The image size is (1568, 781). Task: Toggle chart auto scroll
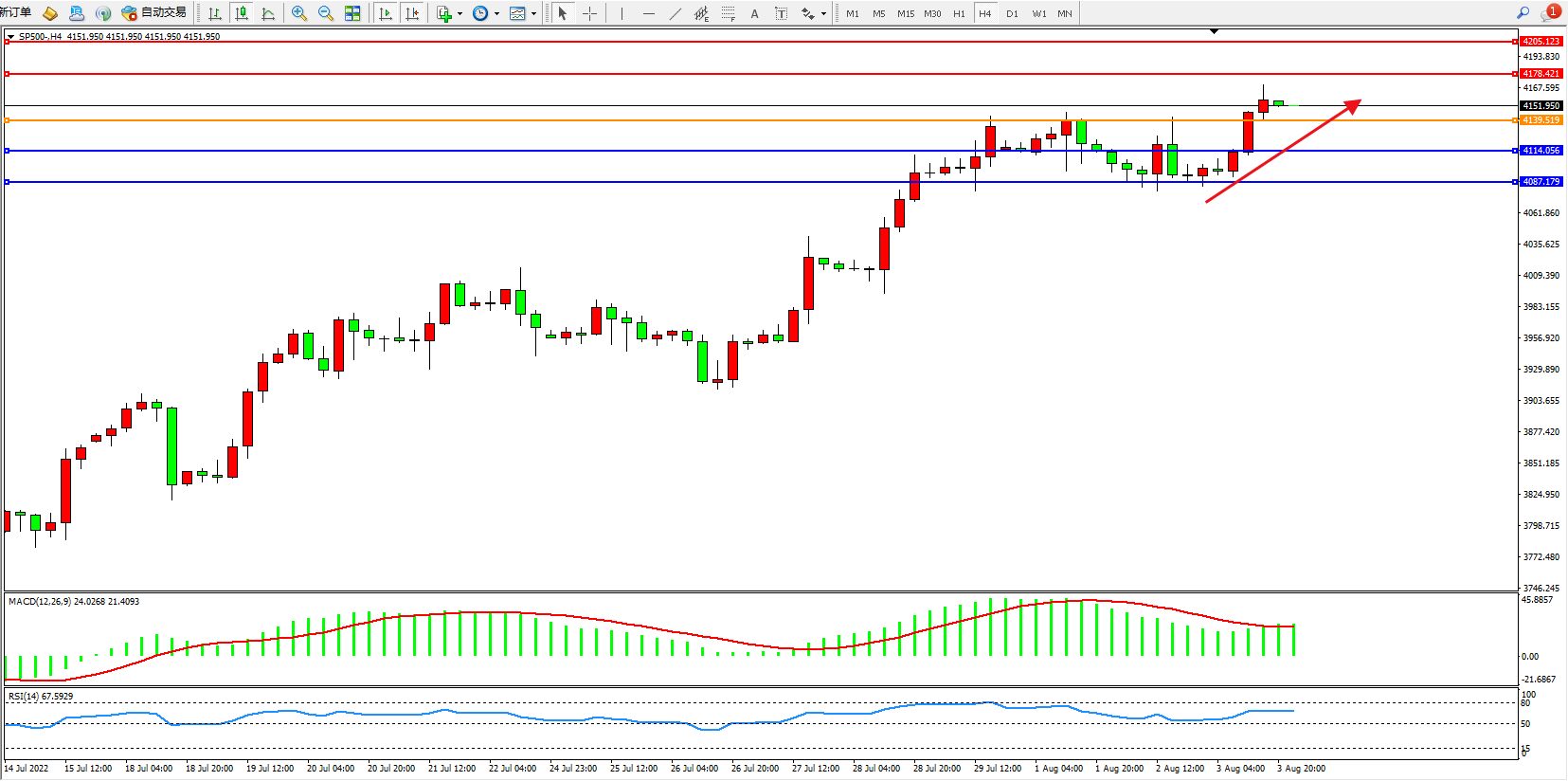(385, 13)
